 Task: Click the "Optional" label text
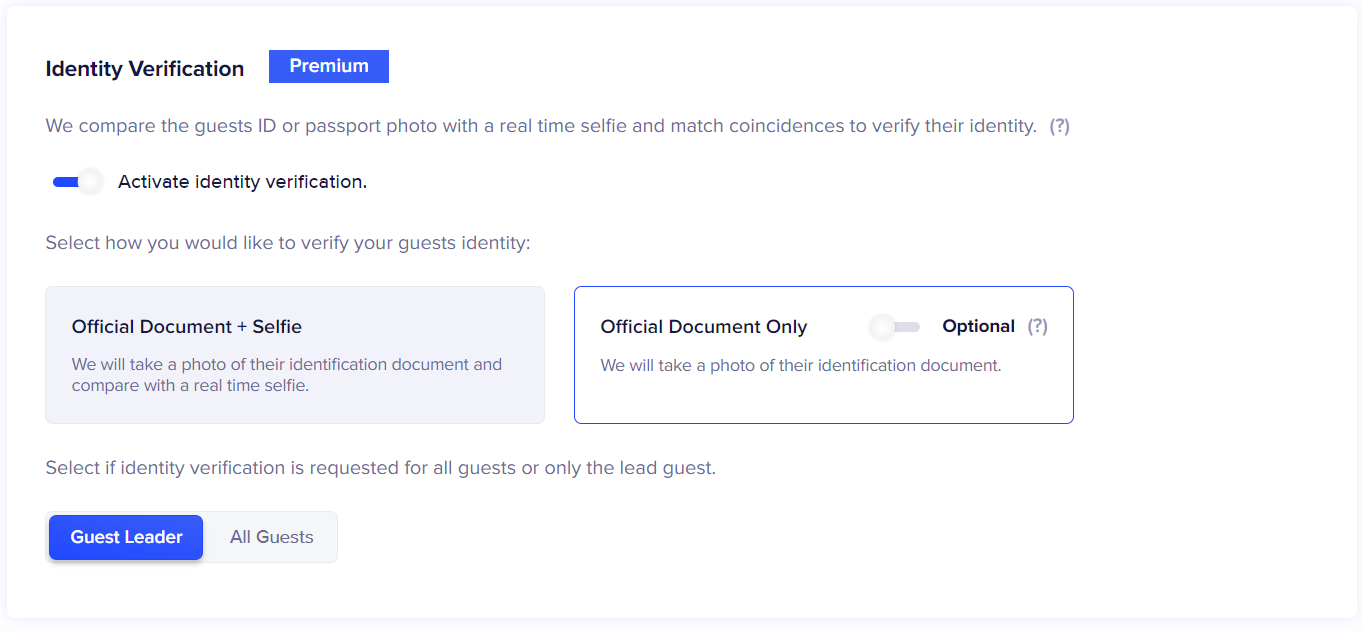click(978, 327)
